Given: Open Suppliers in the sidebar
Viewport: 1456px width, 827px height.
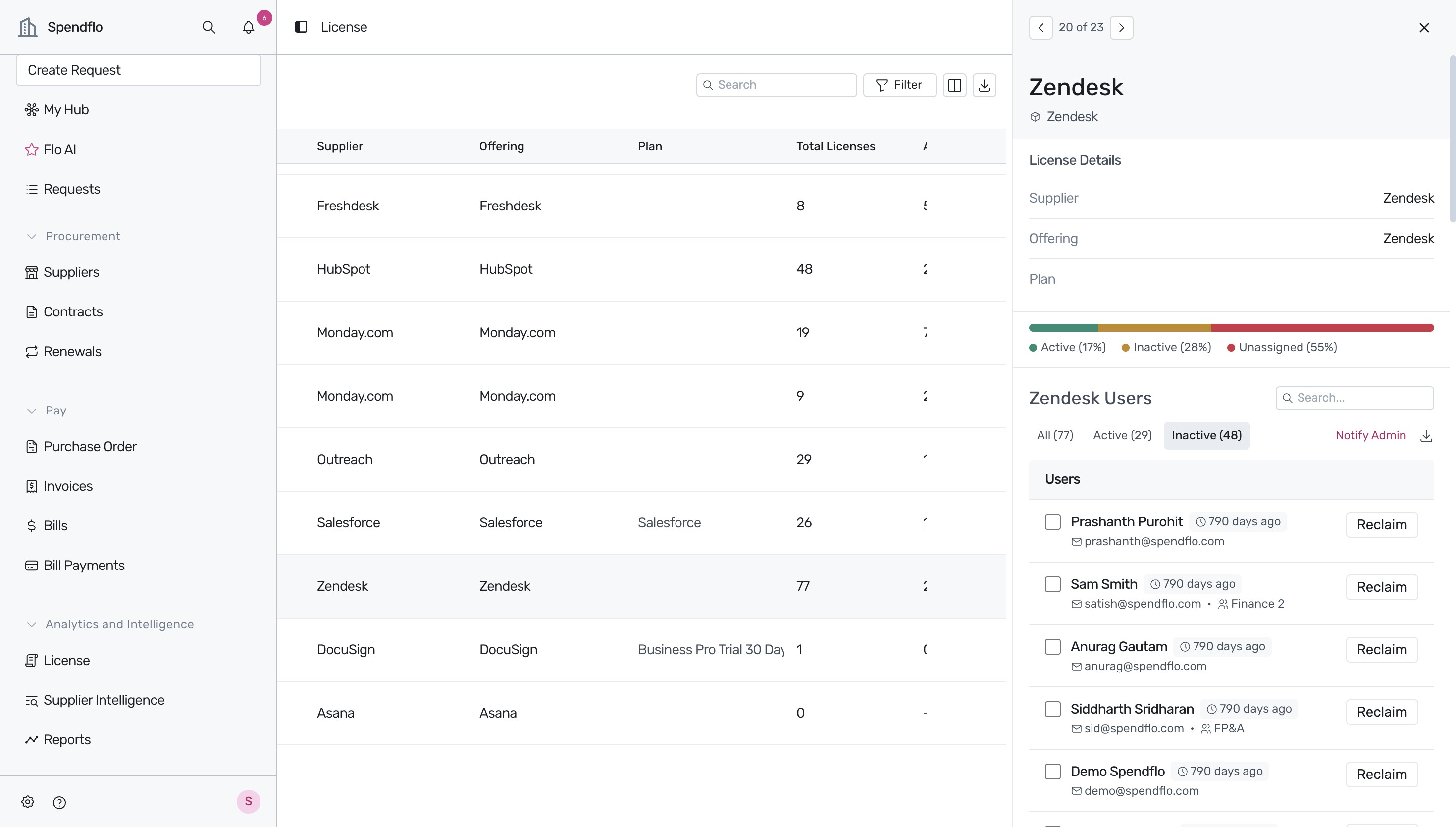Looking at the screenshot, I should click(62, 272).
